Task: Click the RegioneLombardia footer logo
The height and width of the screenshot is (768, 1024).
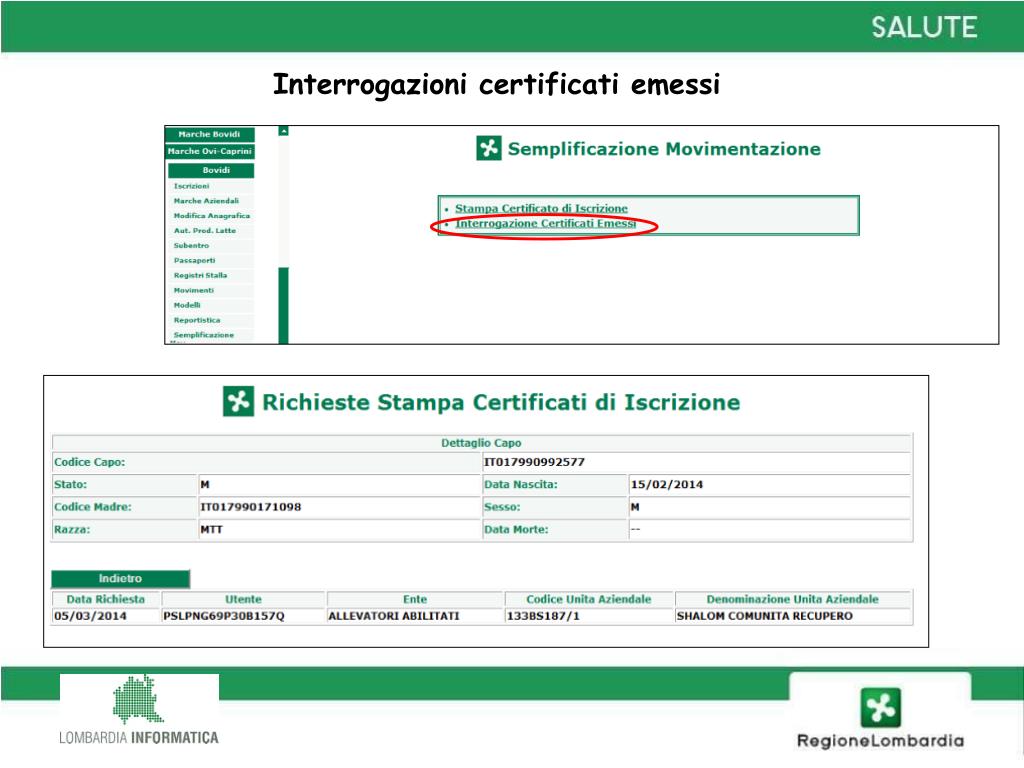Action: (880, 720)
